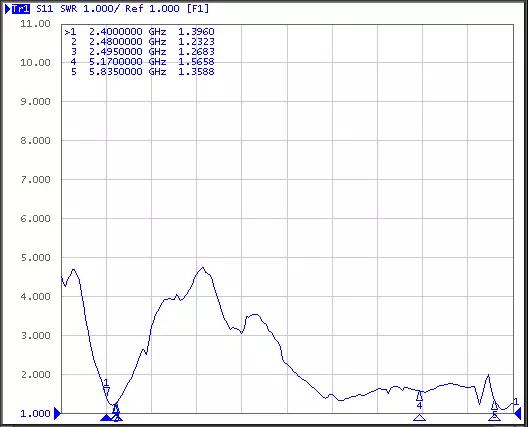This screenshot has width=528, height=427.
Task: Click the [F1] fixture indicator
Action: [x=198, y=9]
